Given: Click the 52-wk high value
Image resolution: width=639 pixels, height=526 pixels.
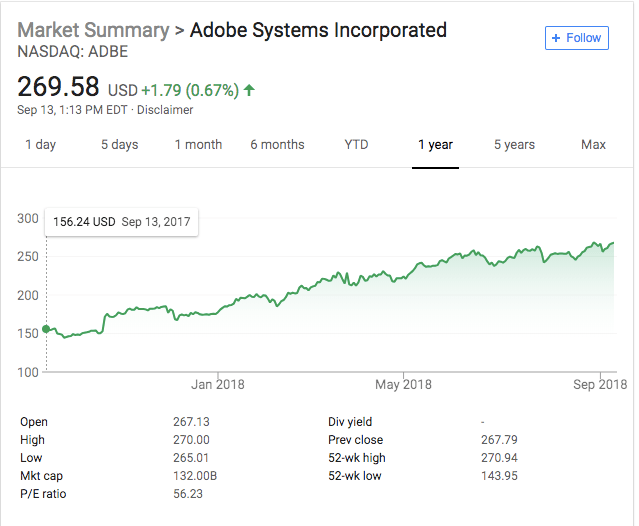Looking at the screenshot, I should (500, 458).
